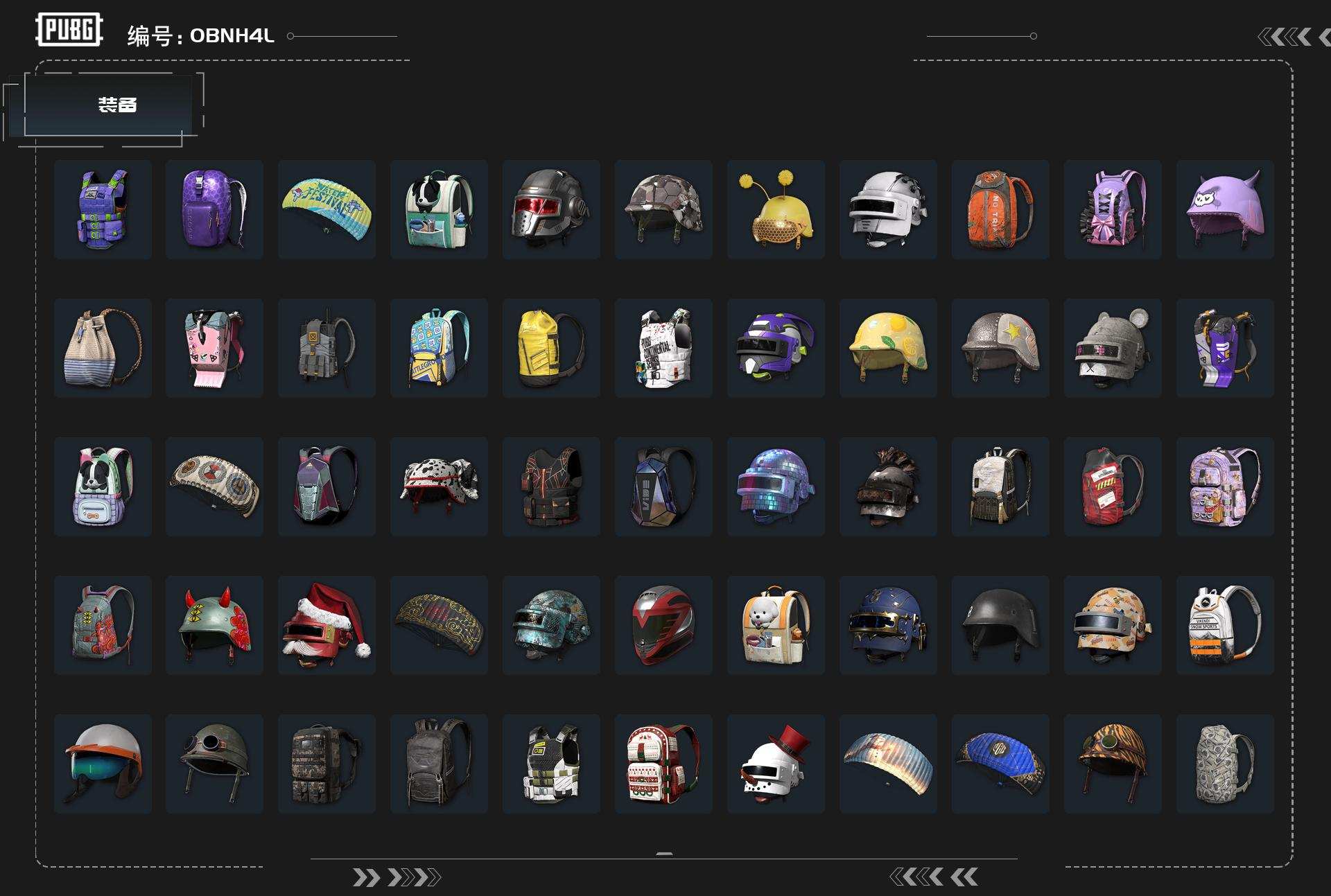Choose the purple scaled backpack
The image size is (1331, 896).
click(214, 209)
